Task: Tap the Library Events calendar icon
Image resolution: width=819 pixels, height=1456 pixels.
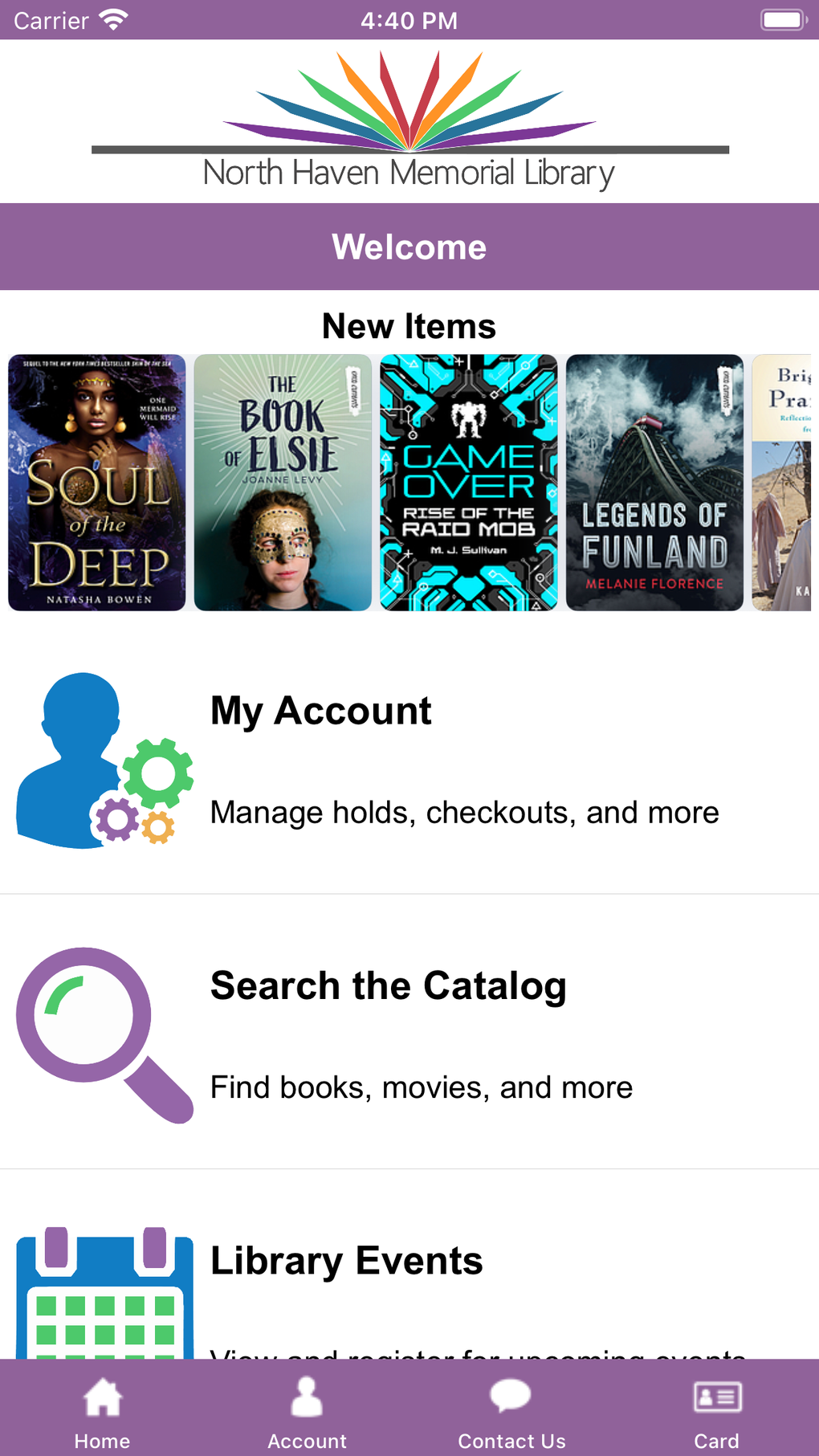Action: 104,1293
